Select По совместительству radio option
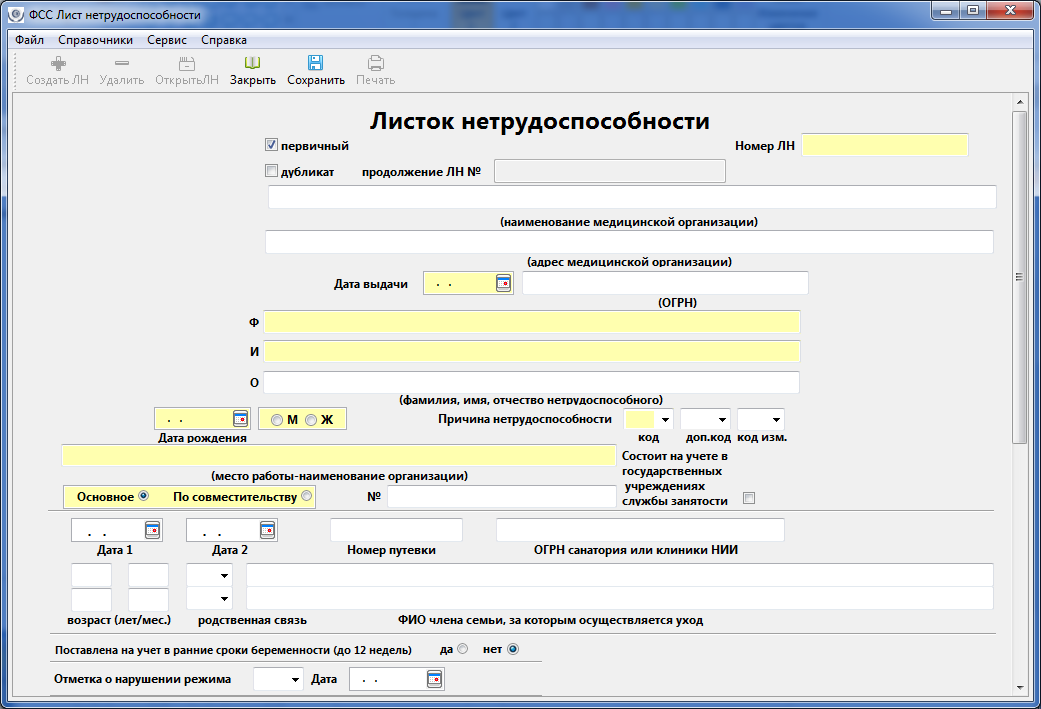The width and height of the screenshot is (1041, 709). (x=306, y=496)
